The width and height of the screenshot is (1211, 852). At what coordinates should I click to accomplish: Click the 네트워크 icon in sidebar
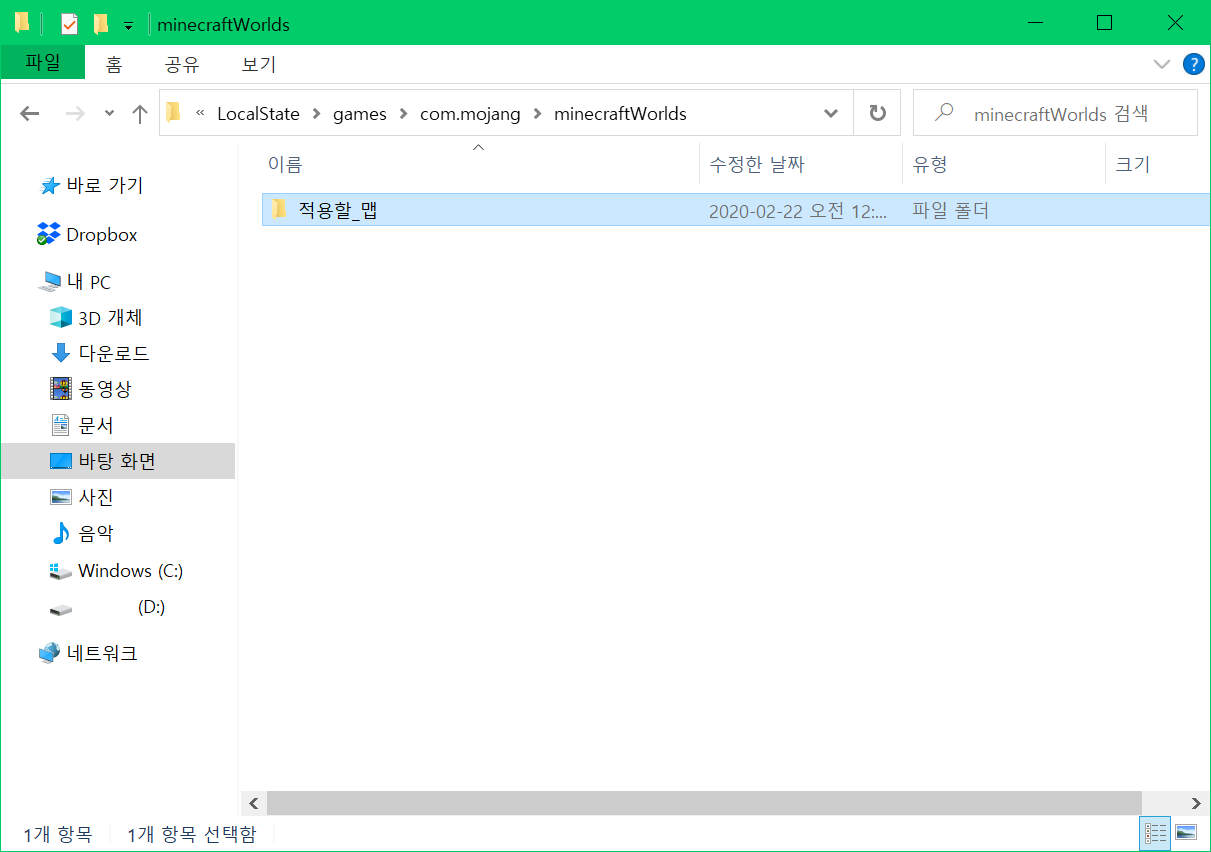click(x=49, y=653)
